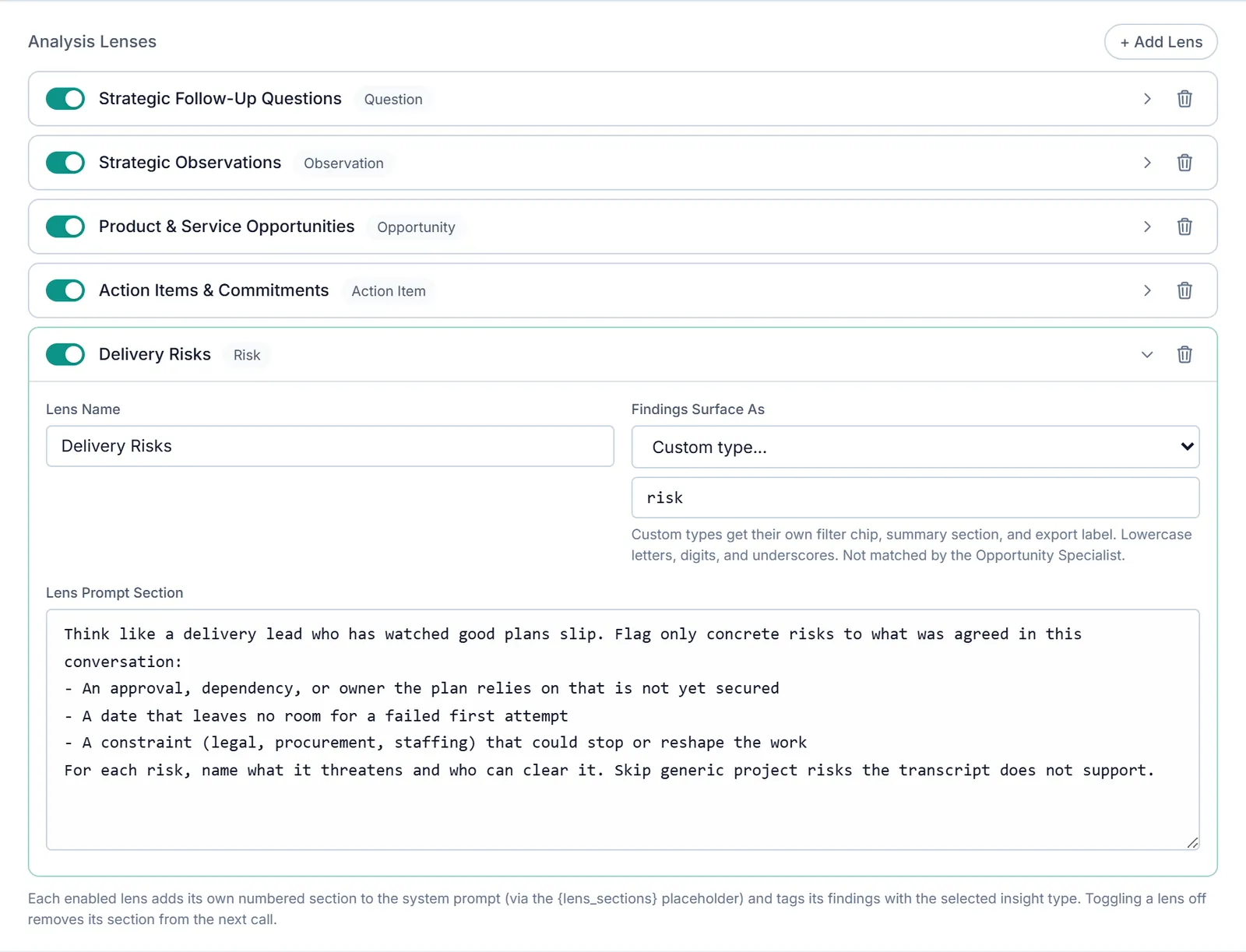The height and width of the screenshot is (952, 1246).
Task: Click the 'Delivery Risks' lens title
Action: tap(155, 354)
